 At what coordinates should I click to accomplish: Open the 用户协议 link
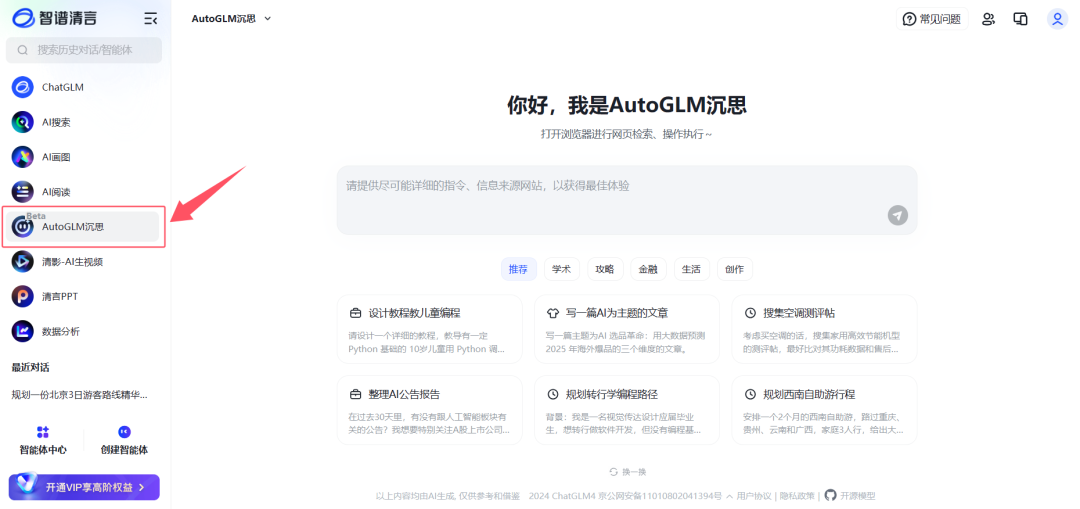[x=754, y=496]
